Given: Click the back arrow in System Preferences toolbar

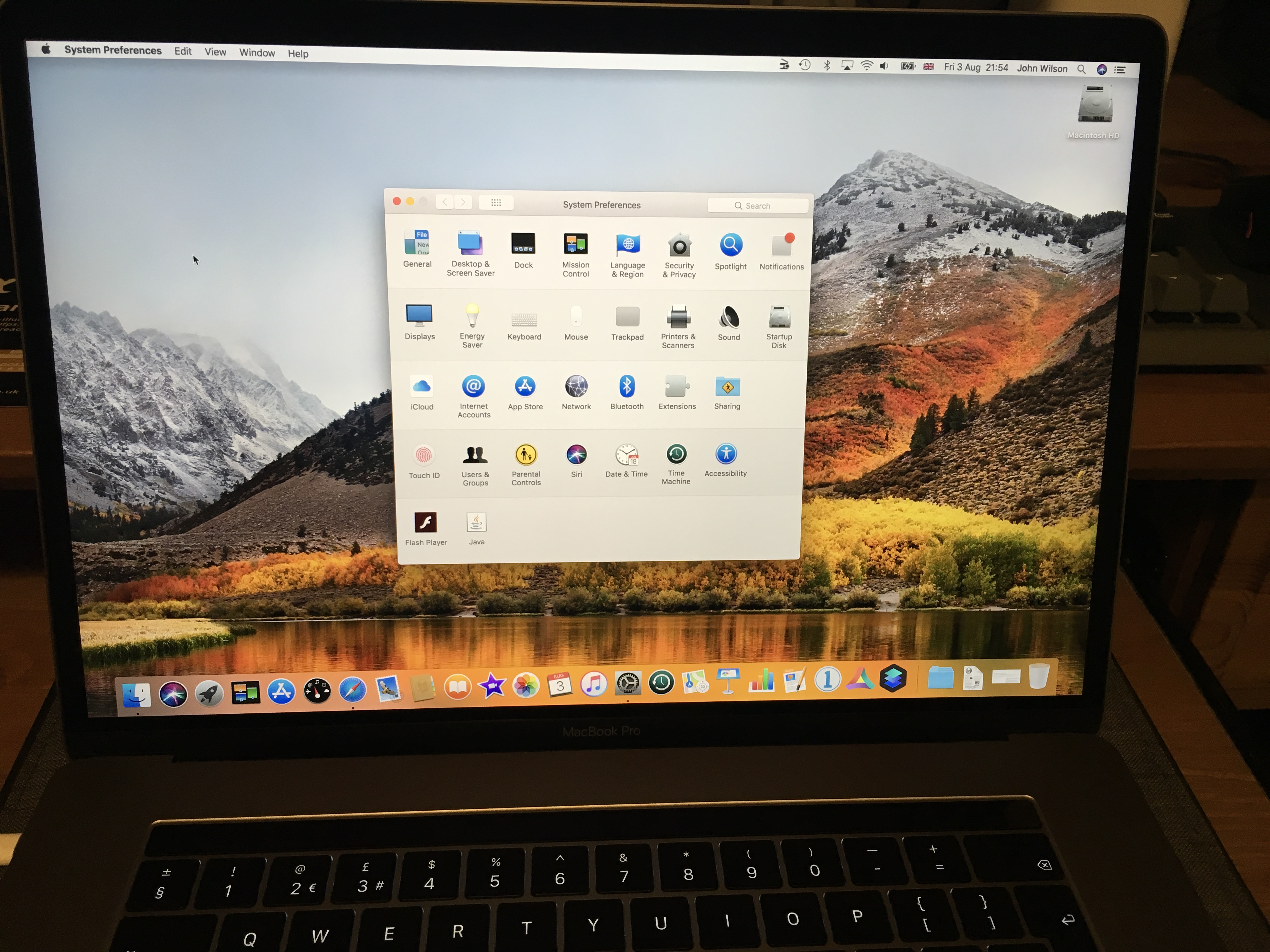Looking at the screenshot, I should click(444, 202).
